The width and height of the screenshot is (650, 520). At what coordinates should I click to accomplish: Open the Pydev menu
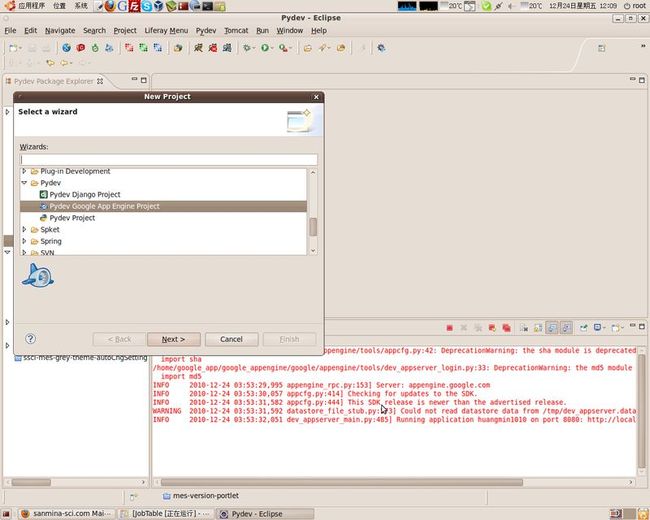[206, 31]
